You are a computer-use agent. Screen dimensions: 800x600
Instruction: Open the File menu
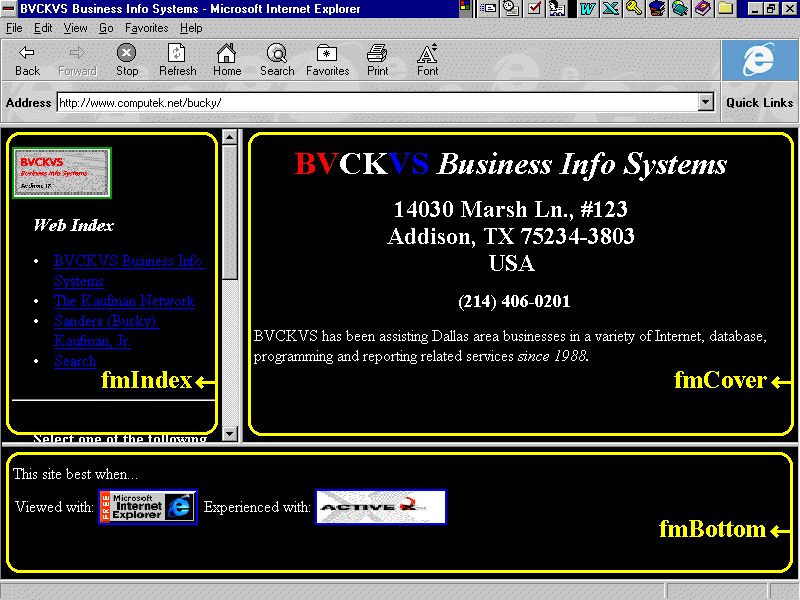tap(15, 28)
